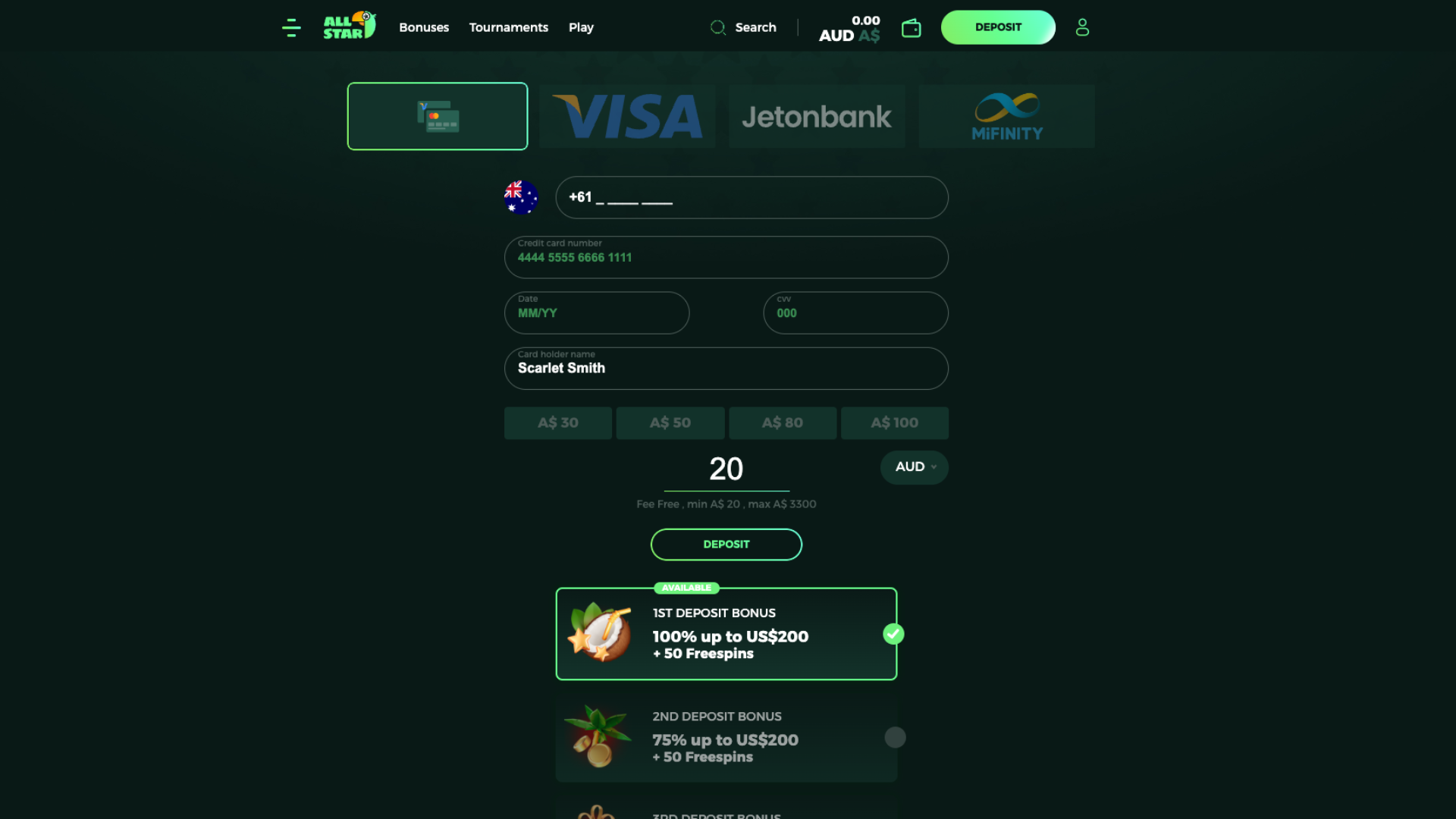Select the Jetonbank payment tab

coord(817,116)
